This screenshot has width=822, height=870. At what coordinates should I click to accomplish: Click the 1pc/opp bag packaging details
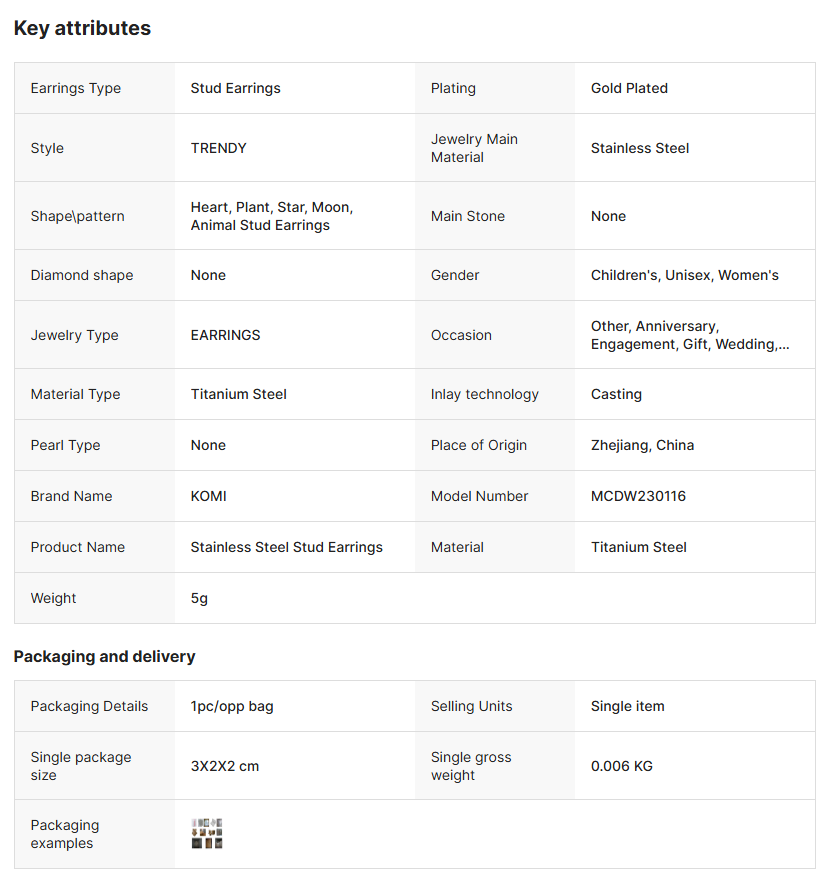[x=232, y=706]
